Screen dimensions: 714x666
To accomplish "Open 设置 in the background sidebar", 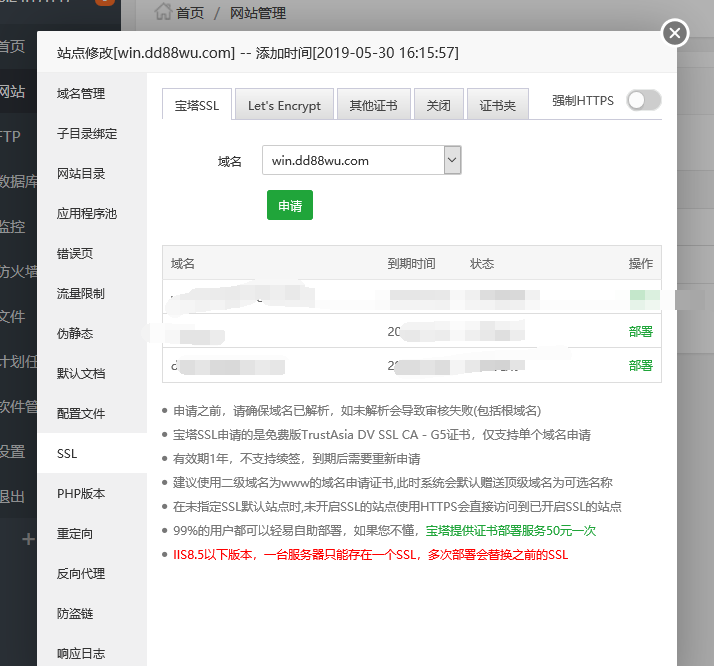I will [12, 452].
